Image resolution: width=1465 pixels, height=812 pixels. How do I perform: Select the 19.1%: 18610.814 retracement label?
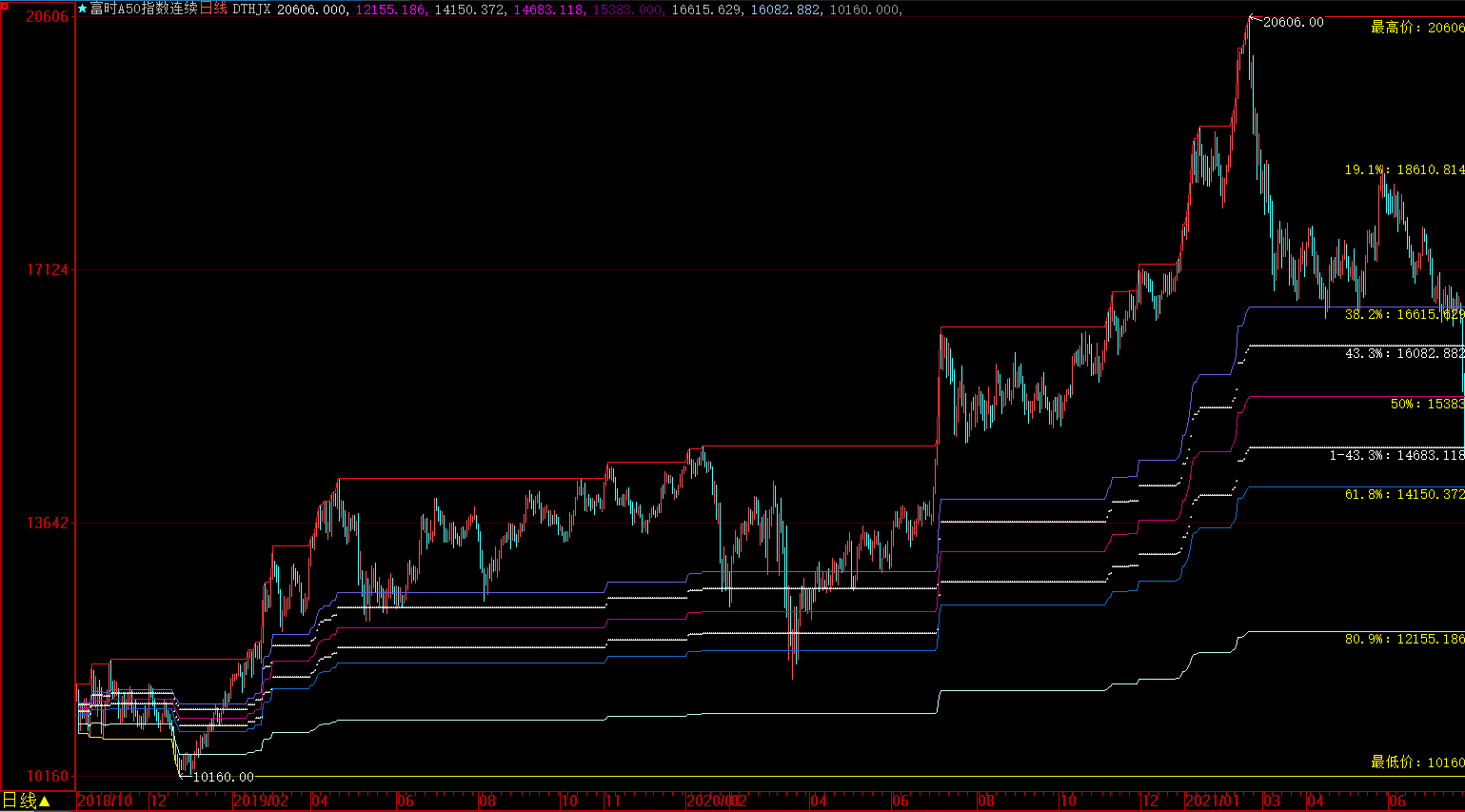(1404, 169)
